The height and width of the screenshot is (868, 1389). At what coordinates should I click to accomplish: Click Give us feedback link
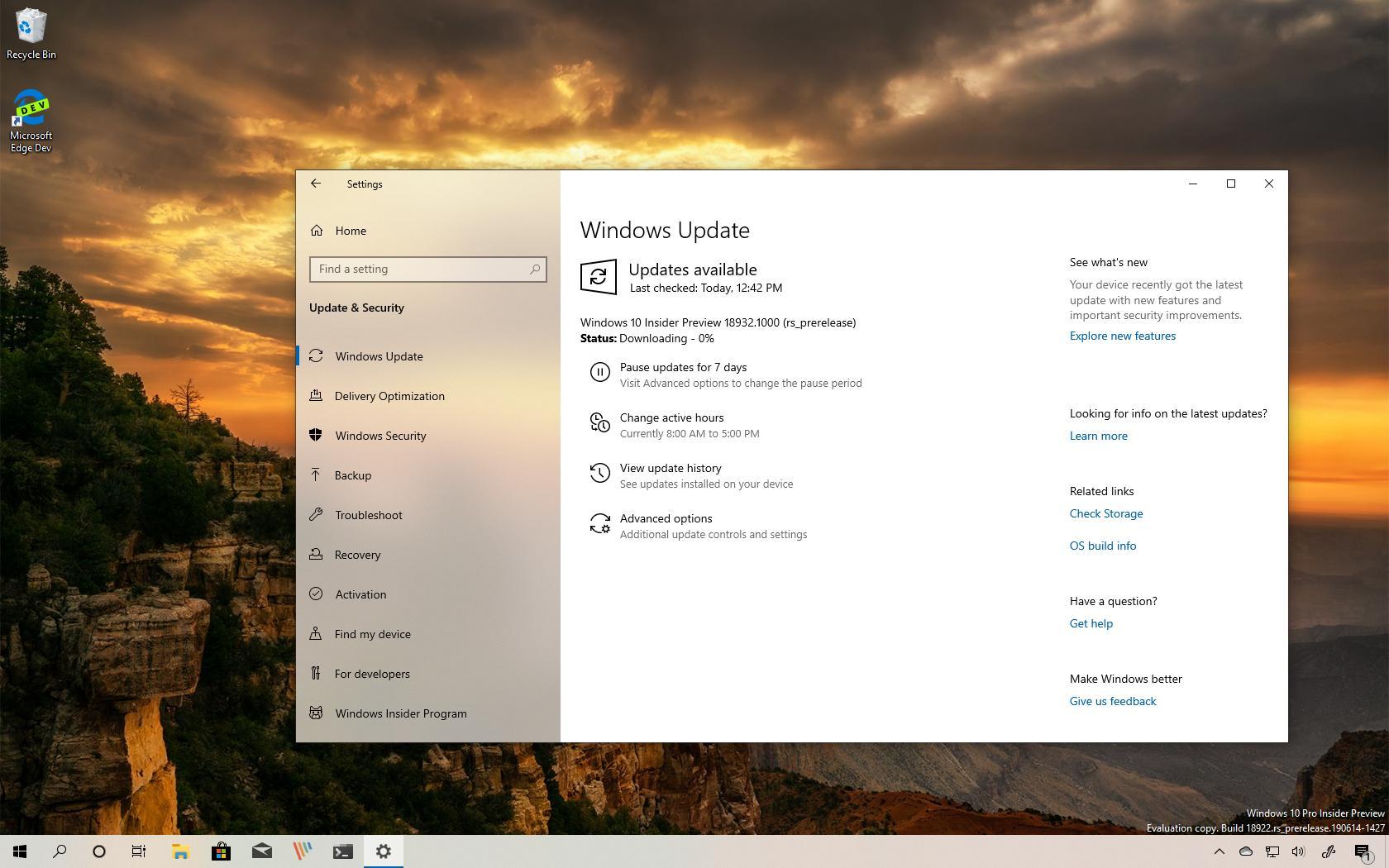point(1112,701)
